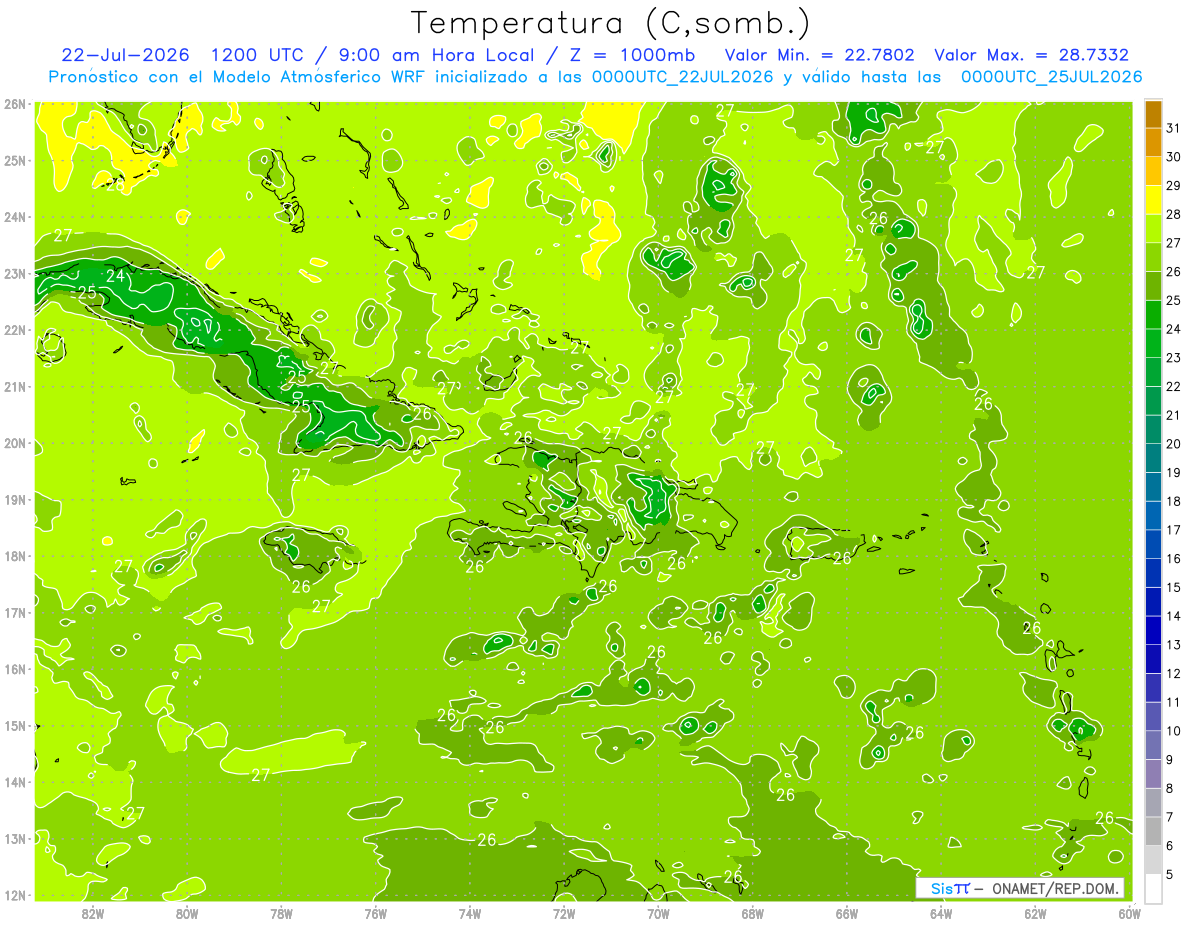
Task: Click the "Valor Min. = 22.7802" value
Action: [820, 55]
